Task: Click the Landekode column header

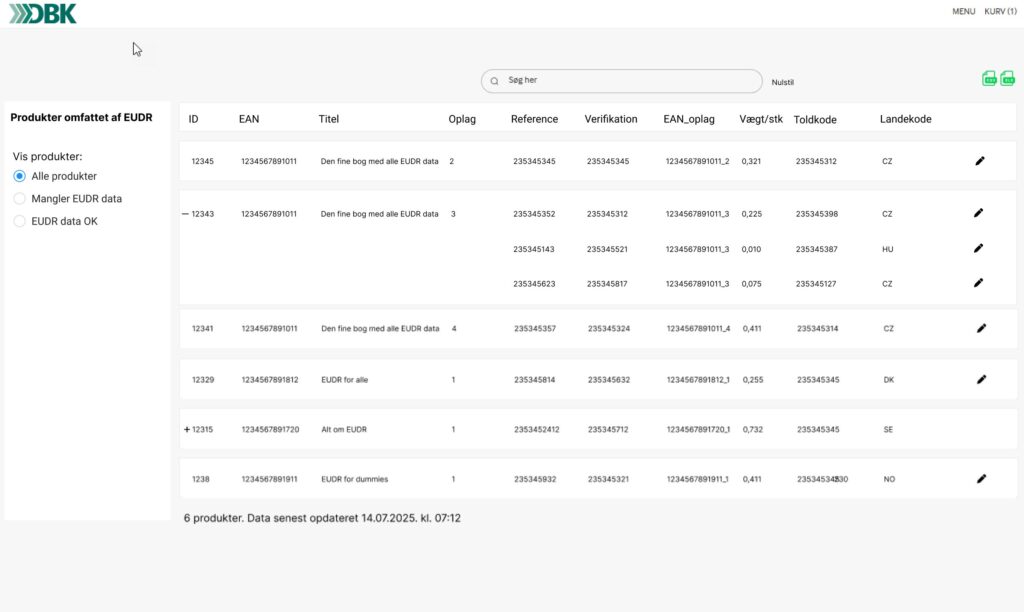Action: coord(905,119)
